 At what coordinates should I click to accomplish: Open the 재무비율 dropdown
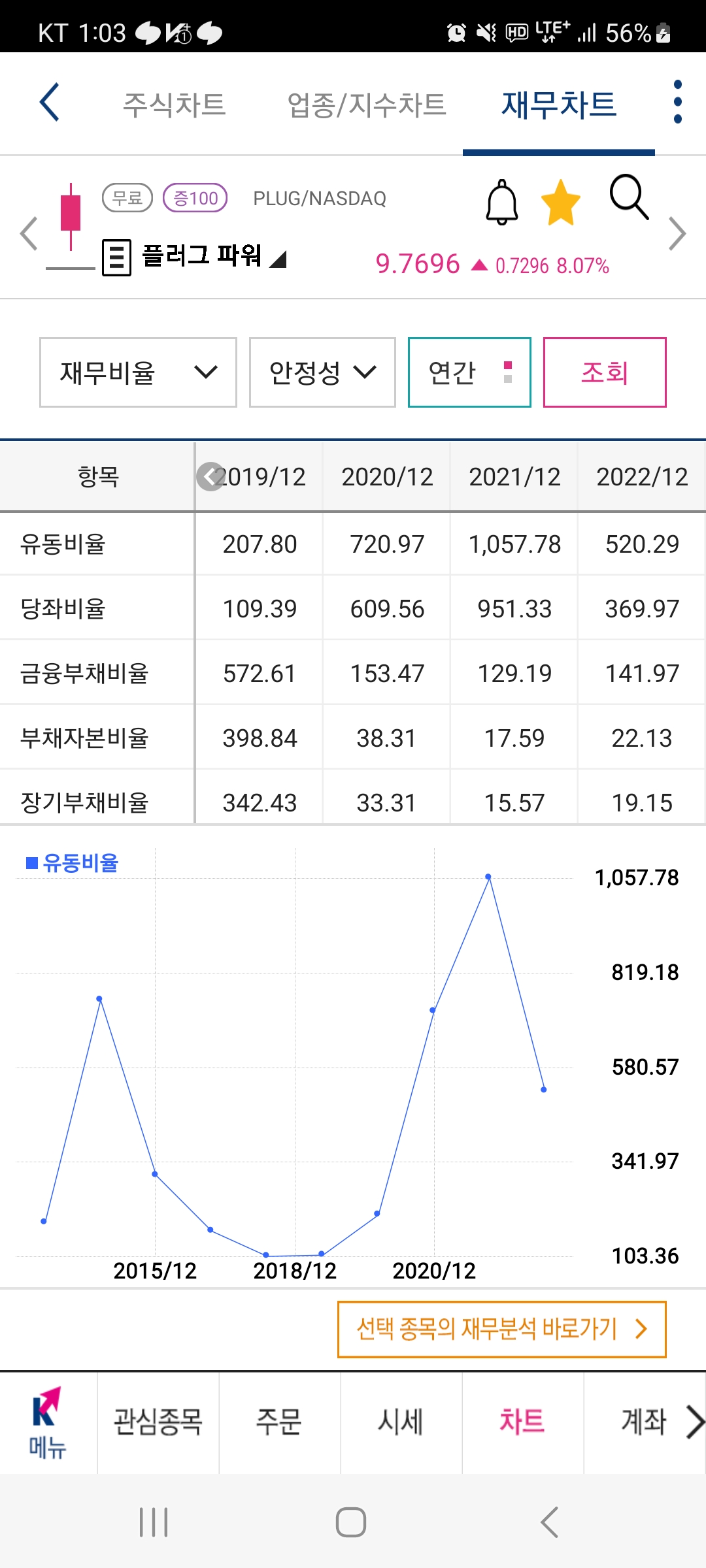tap(138, 372)
